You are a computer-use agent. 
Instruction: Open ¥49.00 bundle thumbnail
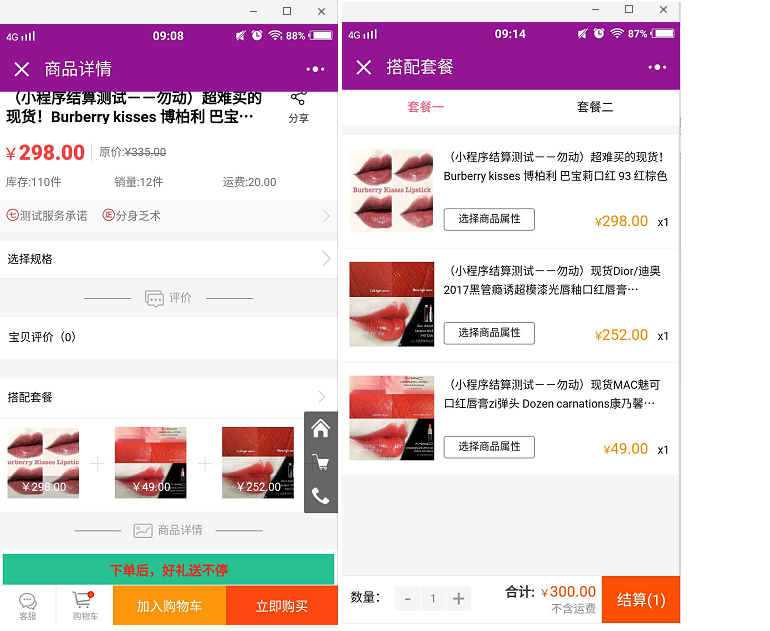pyautogui.click(x=151, y=463)
